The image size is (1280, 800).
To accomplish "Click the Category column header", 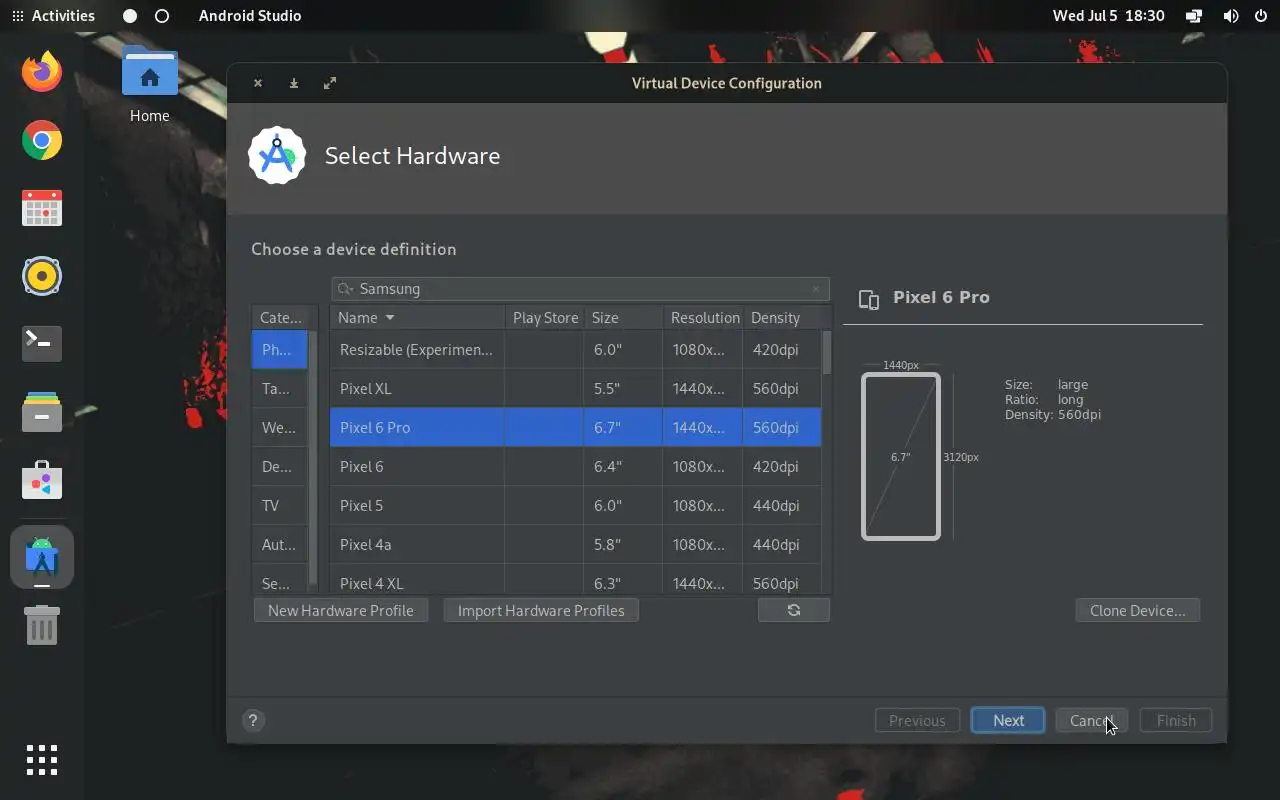I will click(281, 317).
